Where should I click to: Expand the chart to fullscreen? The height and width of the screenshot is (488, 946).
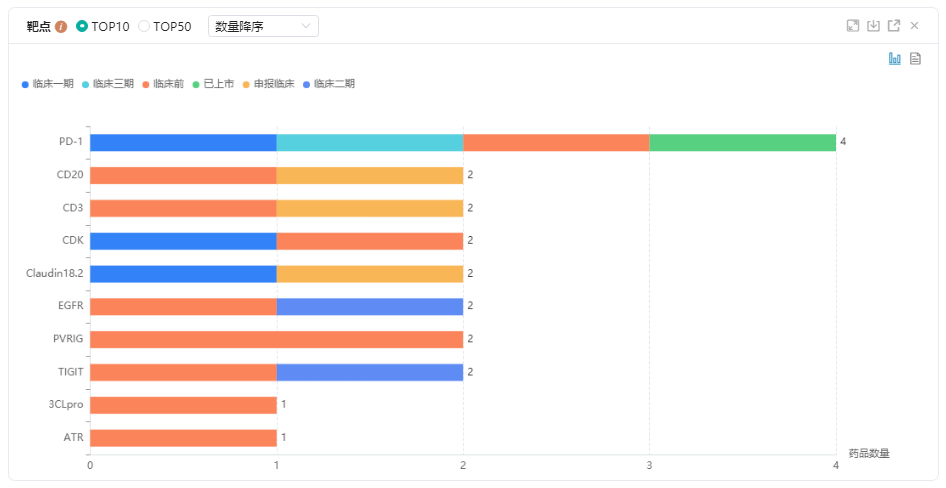853,26
